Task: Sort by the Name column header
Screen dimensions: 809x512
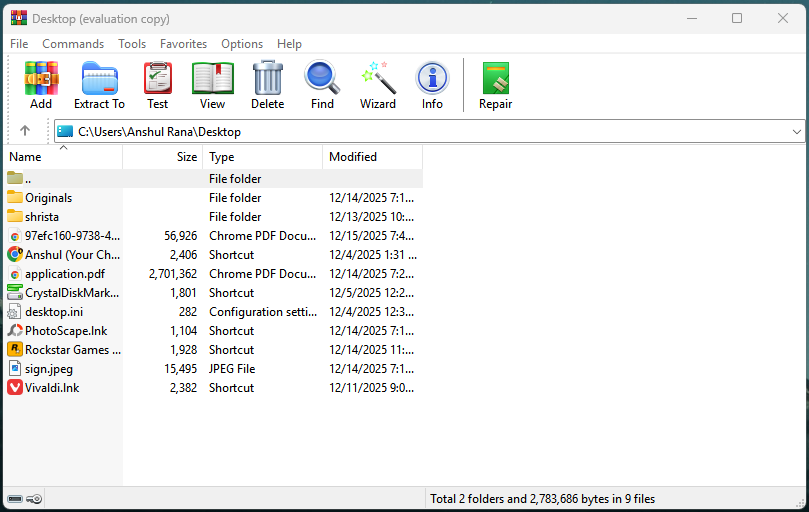Action: click(63, 157)
